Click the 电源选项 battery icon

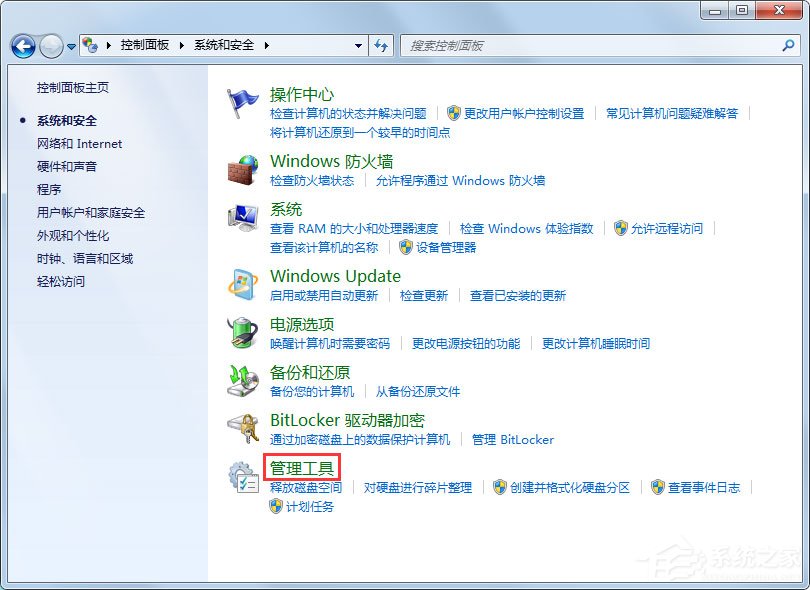243,334
